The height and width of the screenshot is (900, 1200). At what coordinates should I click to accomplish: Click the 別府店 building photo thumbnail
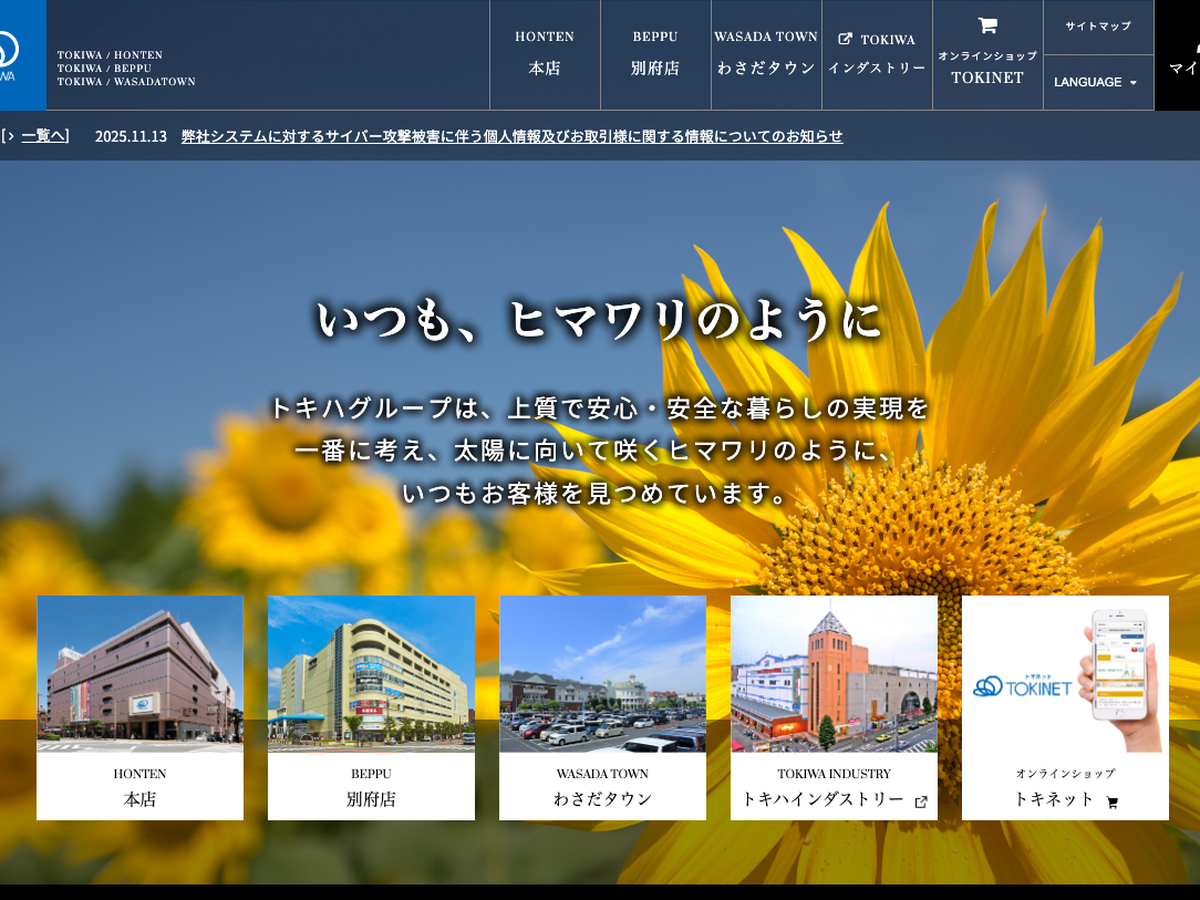click(x=371, y=674)
